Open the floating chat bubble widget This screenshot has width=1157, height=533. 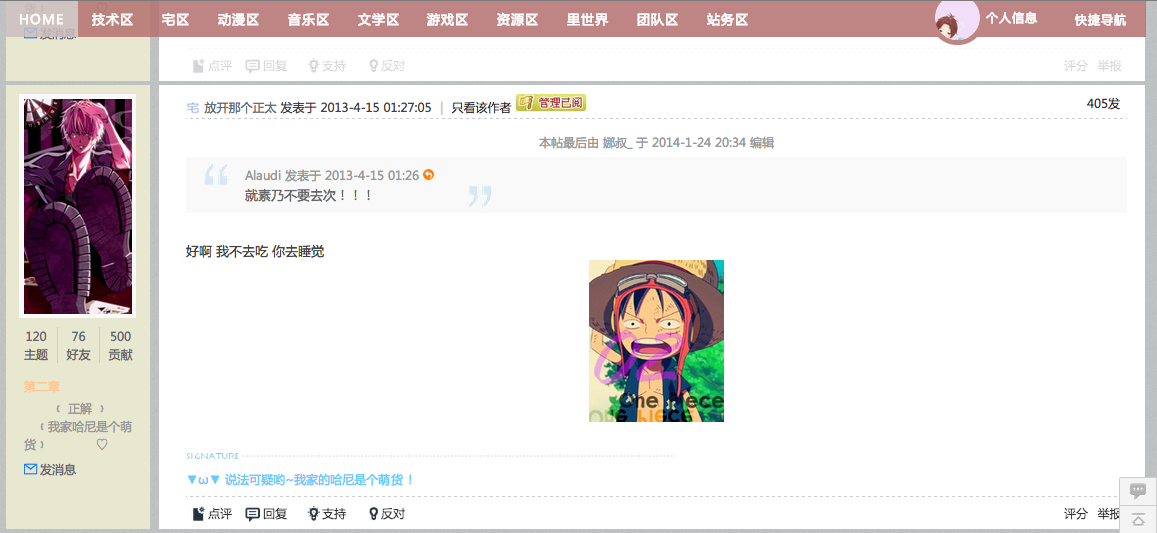(x=1138, y=491)
